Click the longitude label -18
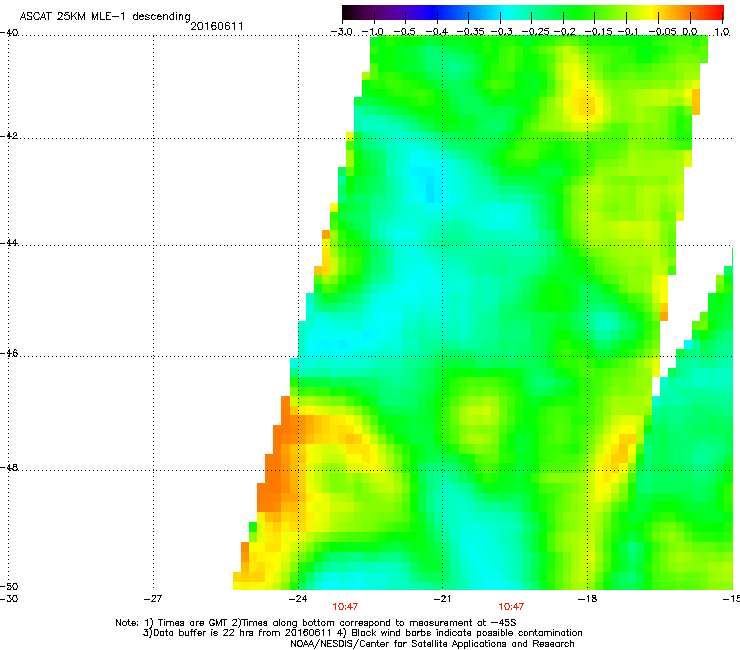The width and height of the screenshot is (740, 650). point(587,599)
